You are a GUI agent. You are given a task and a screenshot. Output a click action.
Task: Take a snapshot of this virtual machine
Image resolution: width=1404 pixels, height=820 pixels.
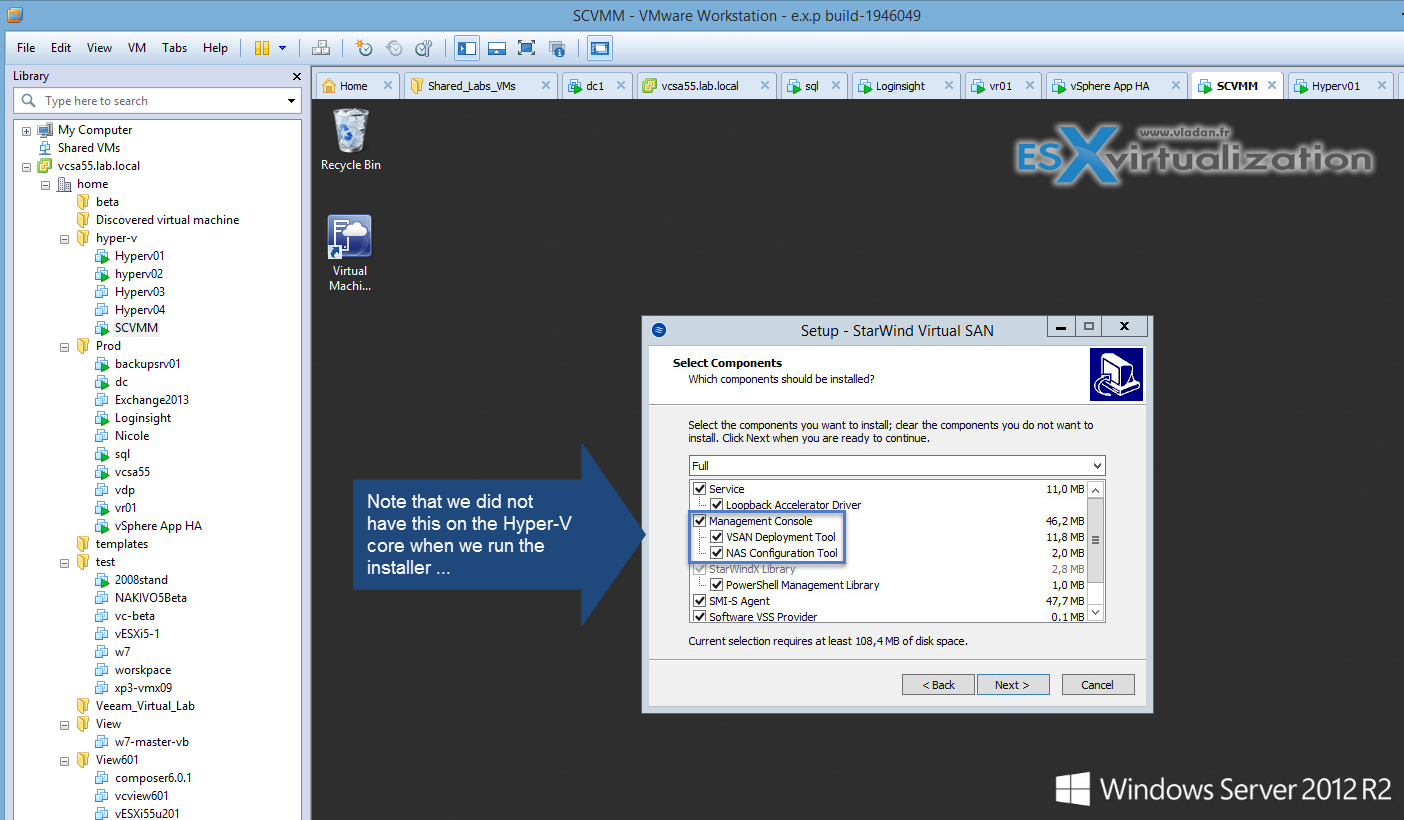point(364,48)
